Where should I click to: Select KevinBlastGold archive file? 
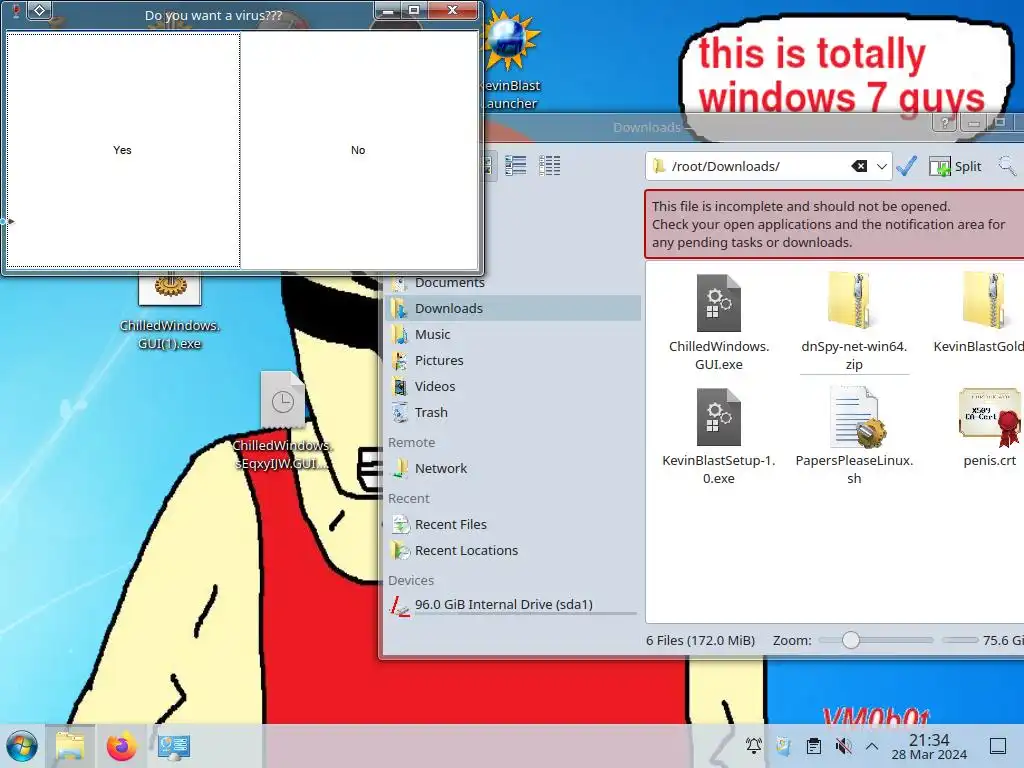[986, 313]
